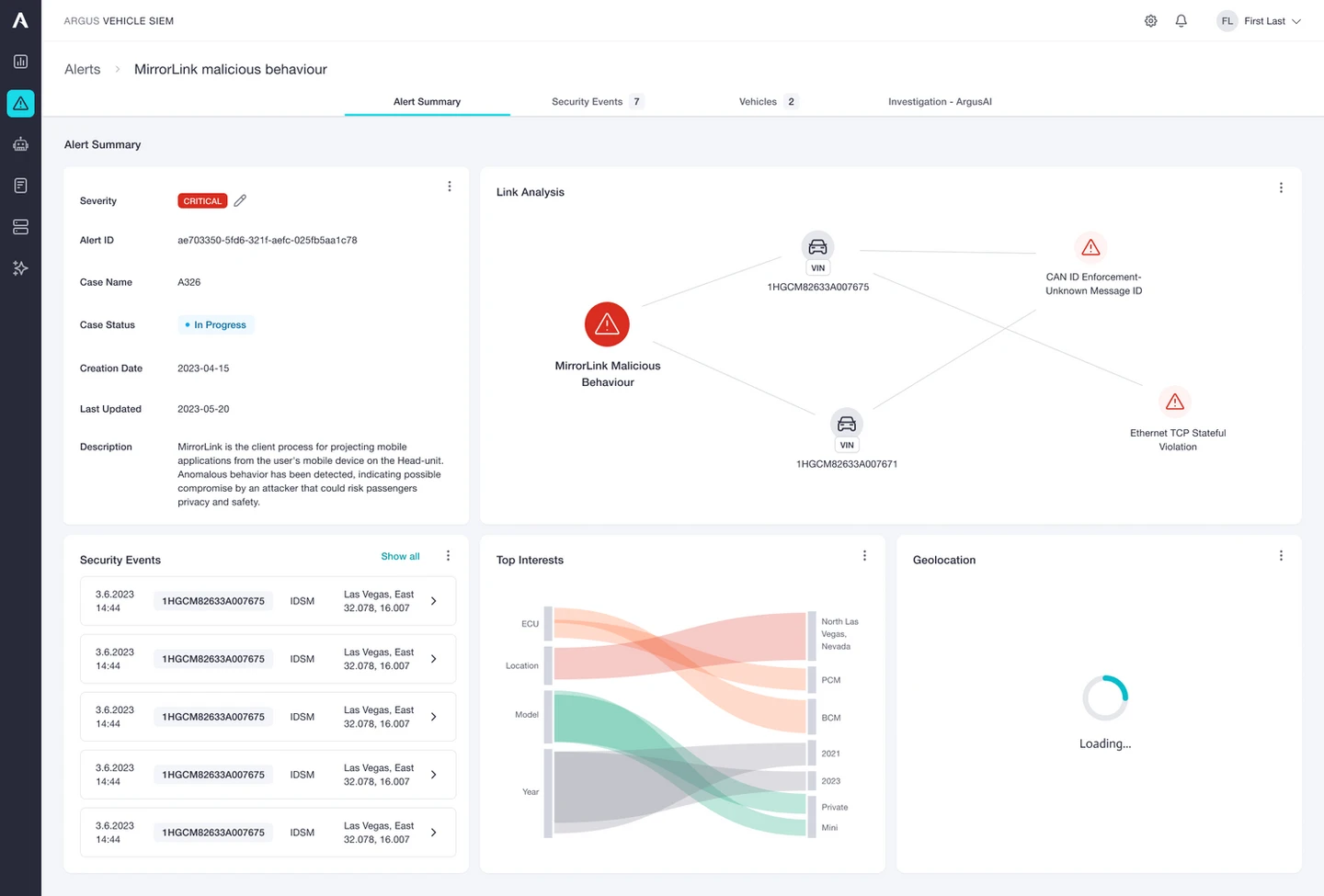Click the Alert ID value ae703350-5fd6-321f-aefc-025fb5aa1c78
This screenshot has width=1324, height=896.
tap(268, 240)
